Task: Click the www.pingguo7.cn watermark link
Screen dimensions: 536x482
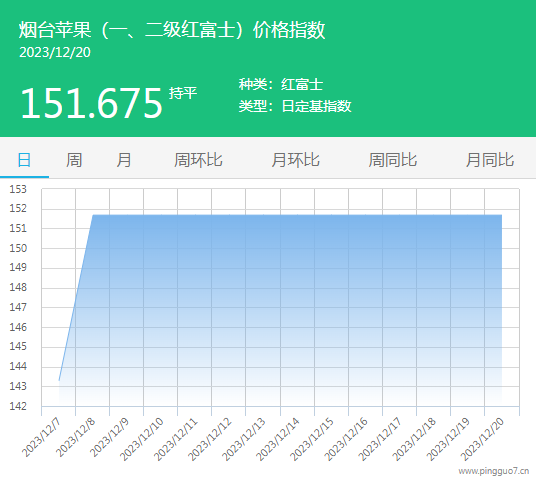Action: pos(494,471)
